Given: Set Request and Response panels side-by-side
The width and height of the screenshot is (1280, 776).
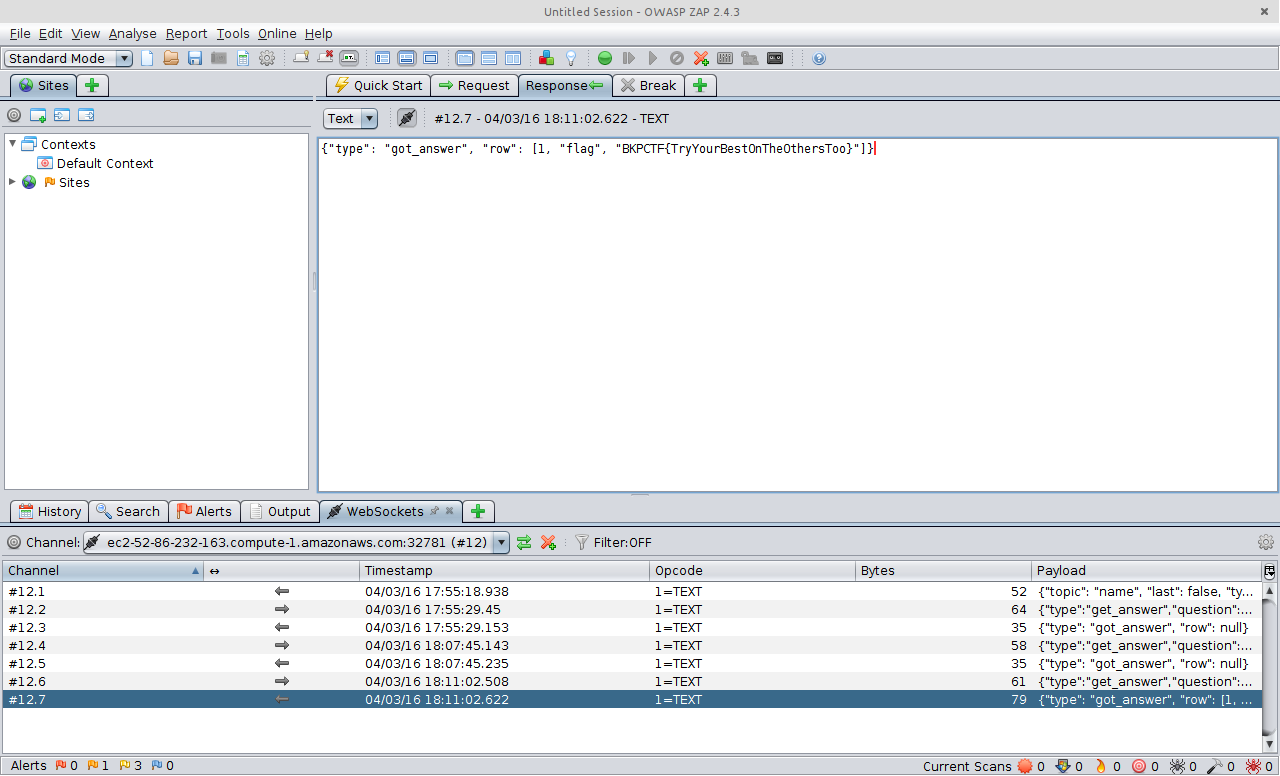Looking at the screenshot, I should [513, 58].
